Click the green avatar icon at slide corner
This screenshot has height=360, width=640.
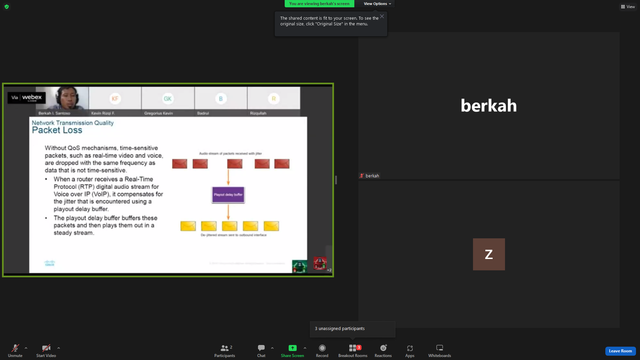pyautogui.click(x=300, y=266)
